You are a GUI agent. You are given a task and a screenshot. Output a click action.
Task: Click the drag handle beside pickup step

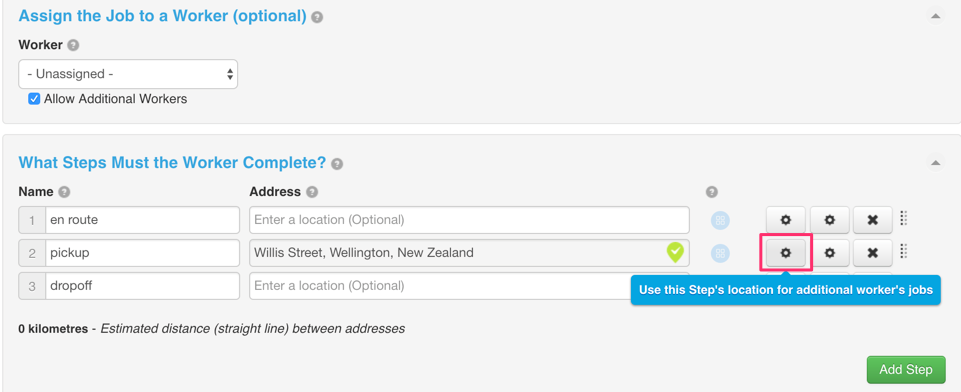pyautogui.click(x=903, y=252)
